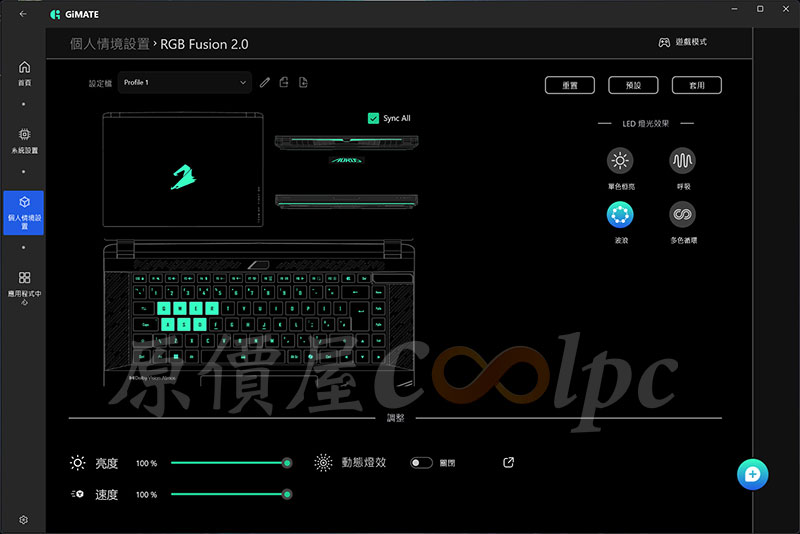
Task: Click the dynamic lighting burst icon
Action: coord(323,463)
